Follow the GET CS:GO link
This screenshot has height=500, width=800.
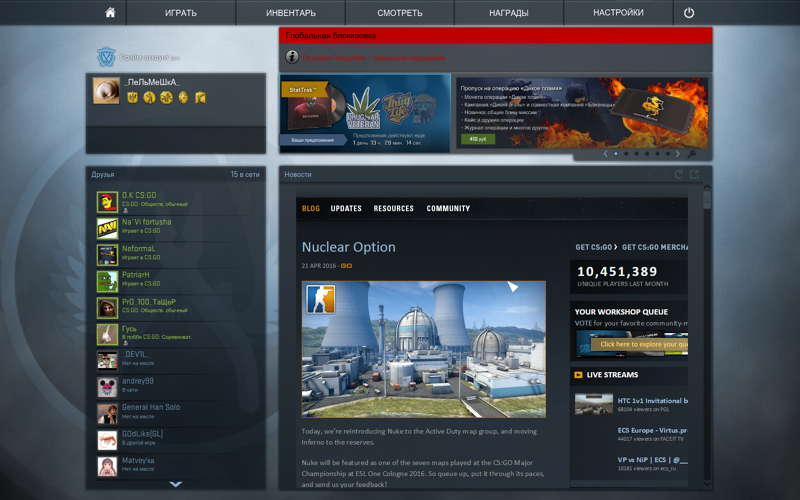[596, 247]
